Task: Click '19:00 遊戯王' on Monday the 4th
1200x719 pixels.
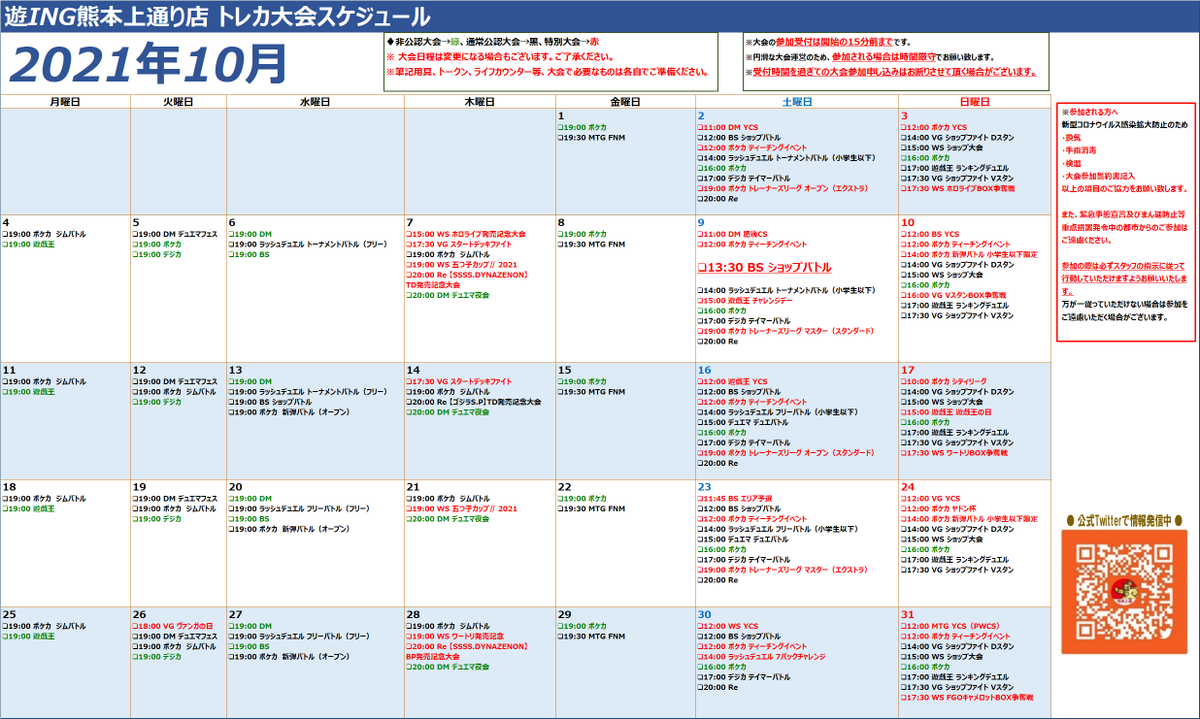Action: pos(29,243)
